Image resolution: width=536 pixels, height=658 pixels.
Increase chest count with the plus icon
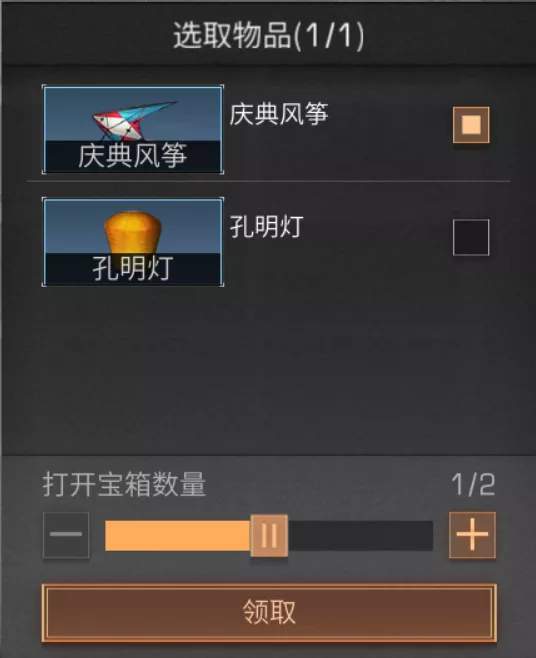pyautogui.click(x=472, y=535)
